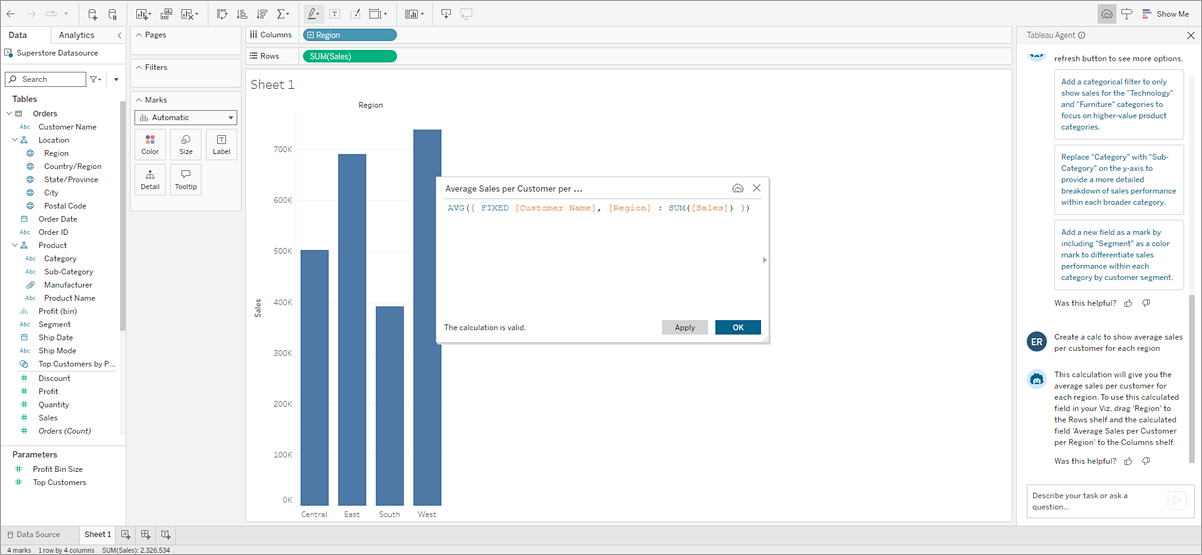Open the Automatic mark type dropdown
The image size is (1202, 555).
[x=186, y=117]
